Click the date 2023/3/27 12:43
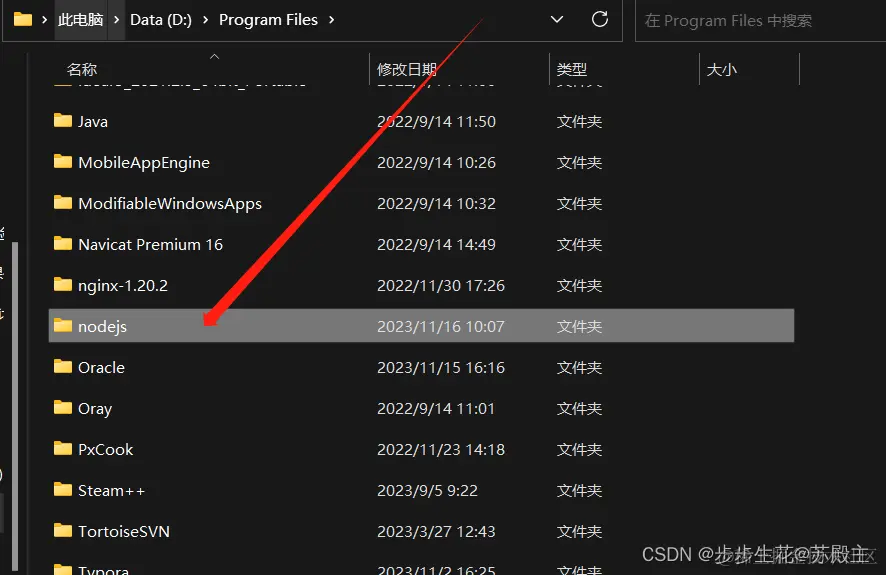Screen dimensions: 886x575 coord(436,532)
